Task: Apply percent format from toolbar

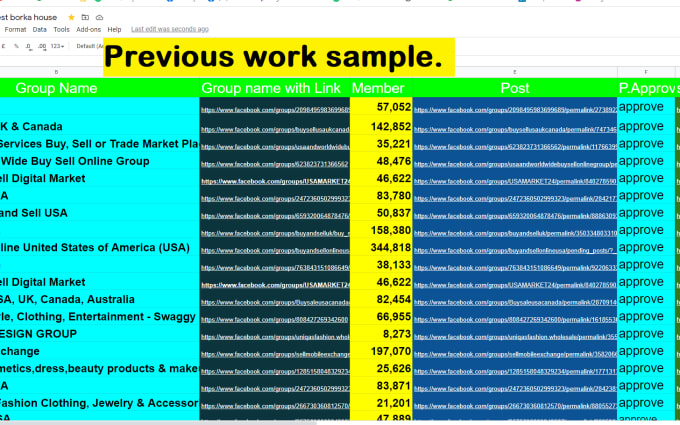Action: tap(16, 46)
